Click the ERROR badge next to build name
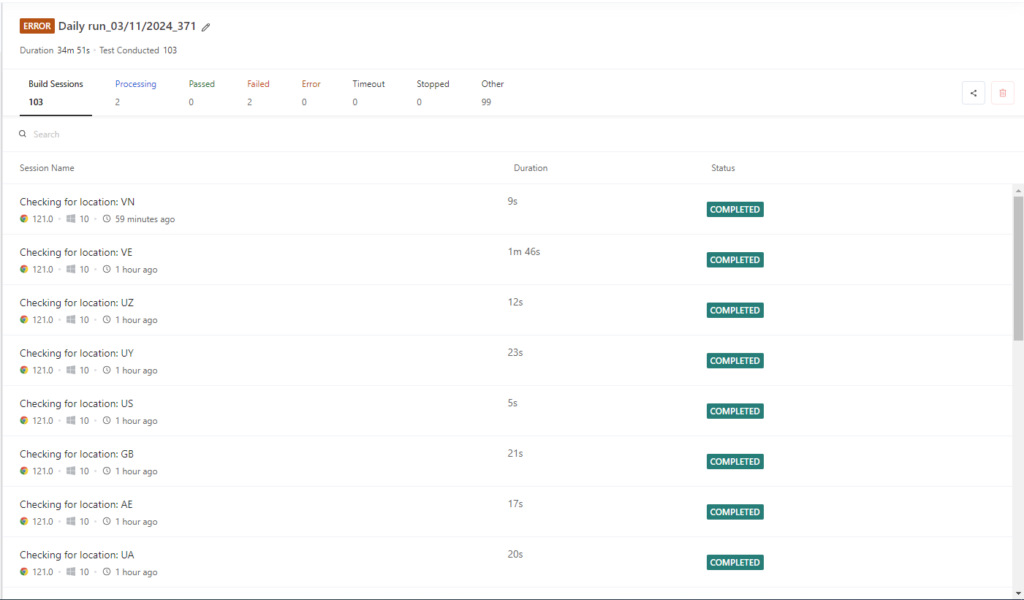This screenshot has width=1024, height=600. tap(37, 26)
